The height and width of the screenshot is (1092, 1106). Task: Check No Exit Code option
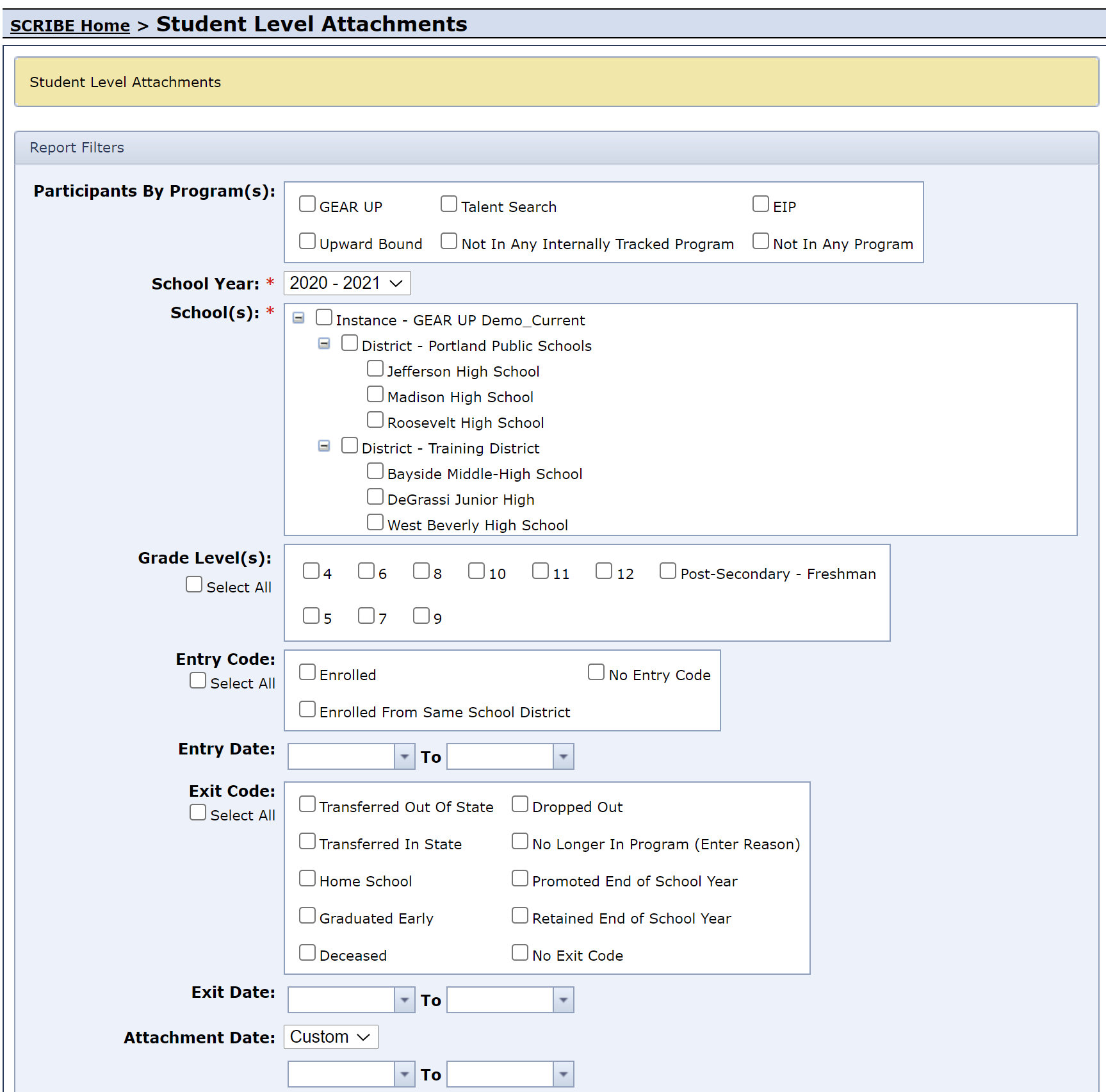coord(520,952)
